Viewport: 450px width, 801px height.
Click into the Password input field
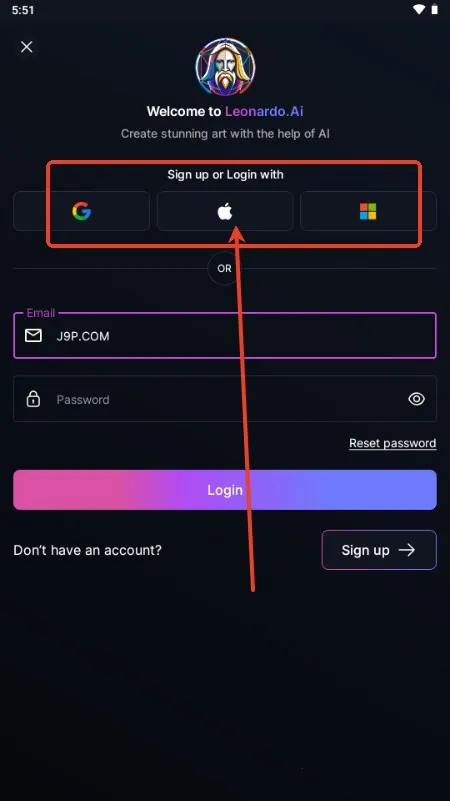click(x=225, y=399)
